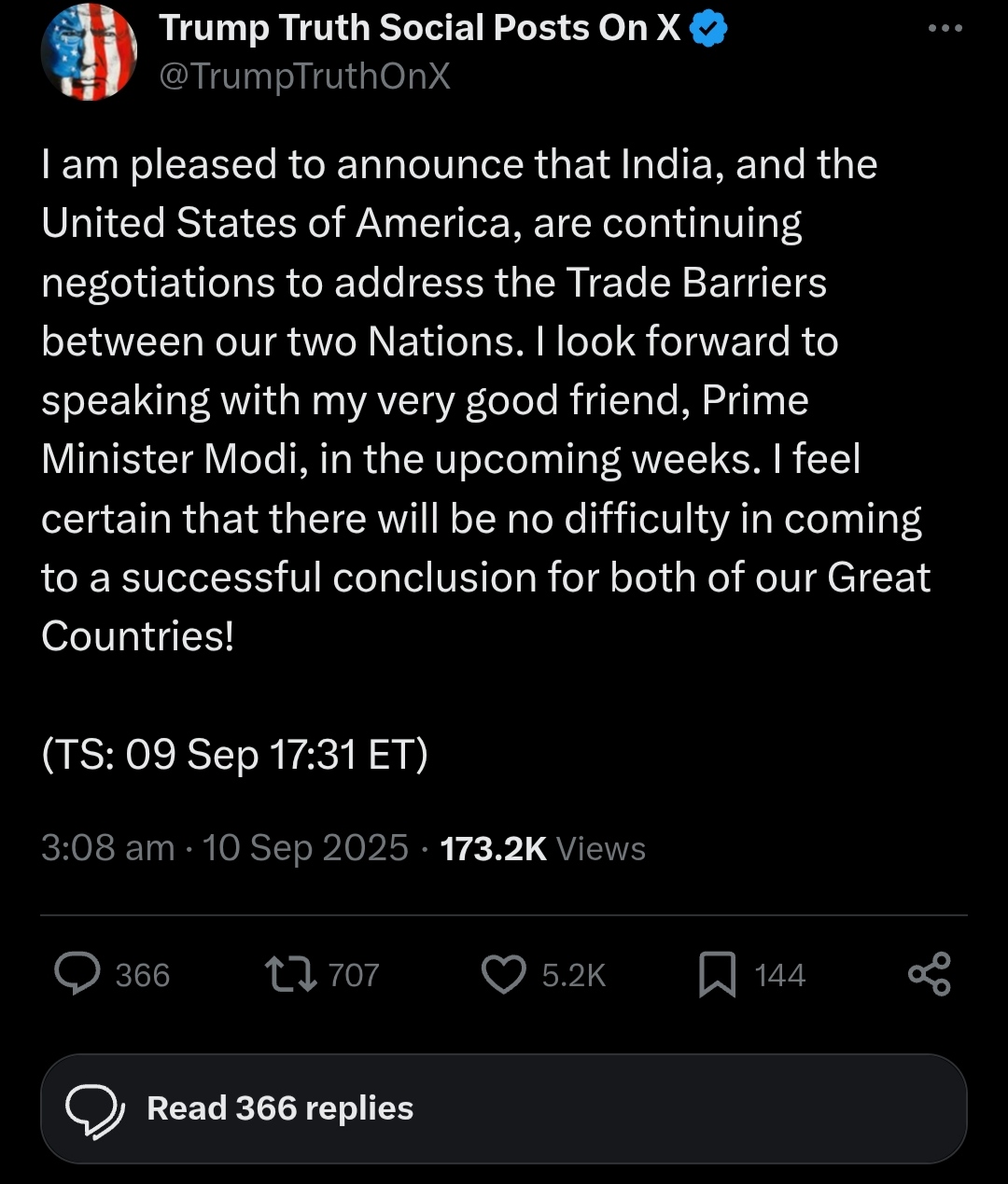This screenshot has width=1008, height=1184.
Task: Open the @TrumpTruthOnX handle link
Action: pos(304,77)
